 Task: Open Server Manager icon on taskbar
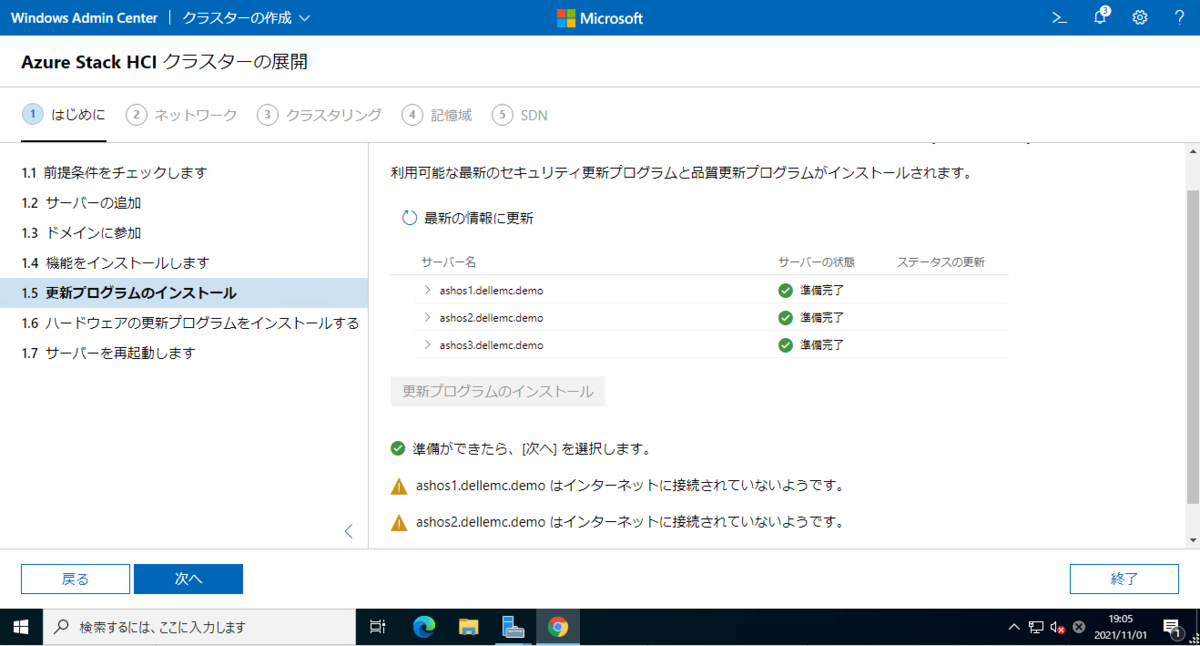(514, 627)
